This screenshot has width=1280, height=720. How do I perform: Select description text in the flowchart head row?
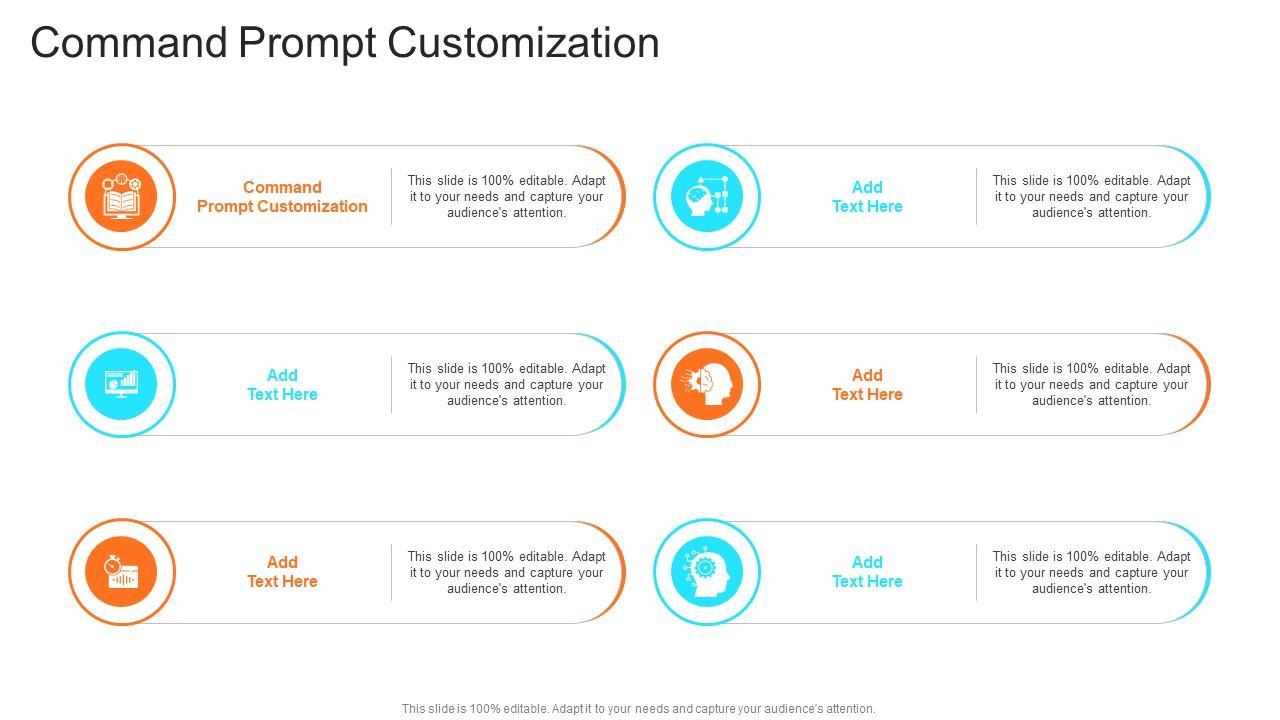coord(1091,197)
